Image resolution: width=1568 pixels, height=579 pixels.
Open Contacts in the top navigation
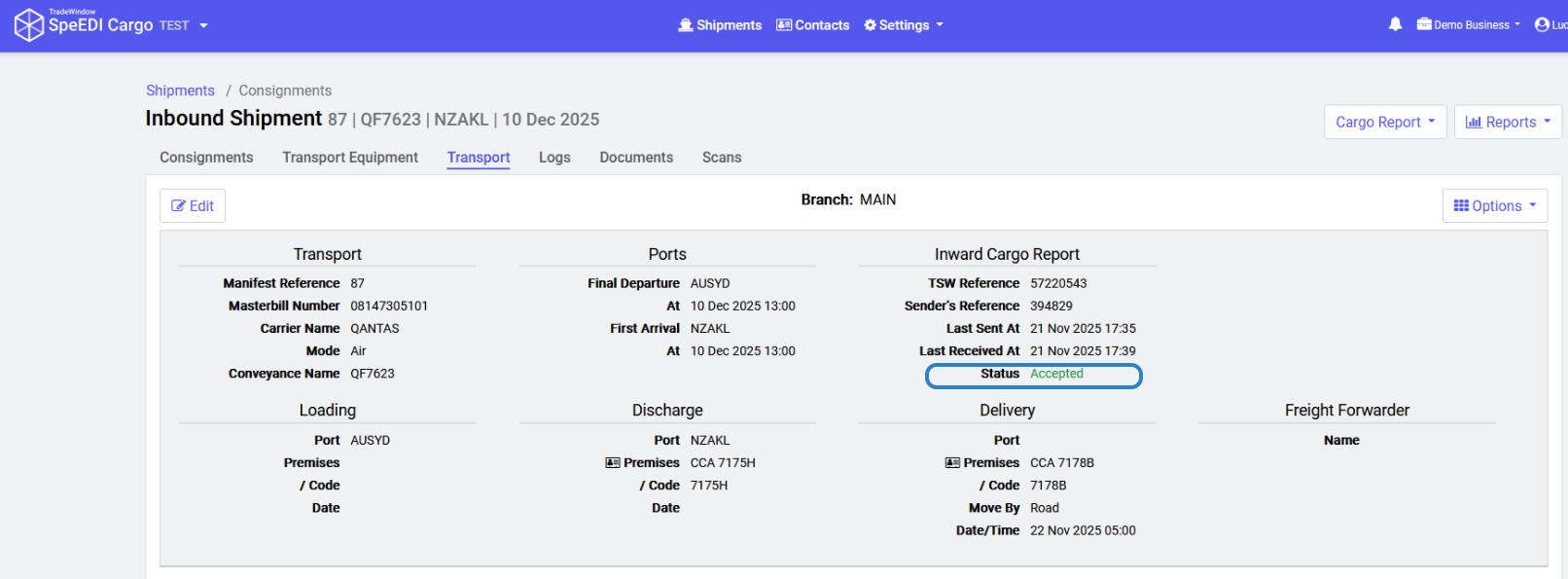click(812, 25)
